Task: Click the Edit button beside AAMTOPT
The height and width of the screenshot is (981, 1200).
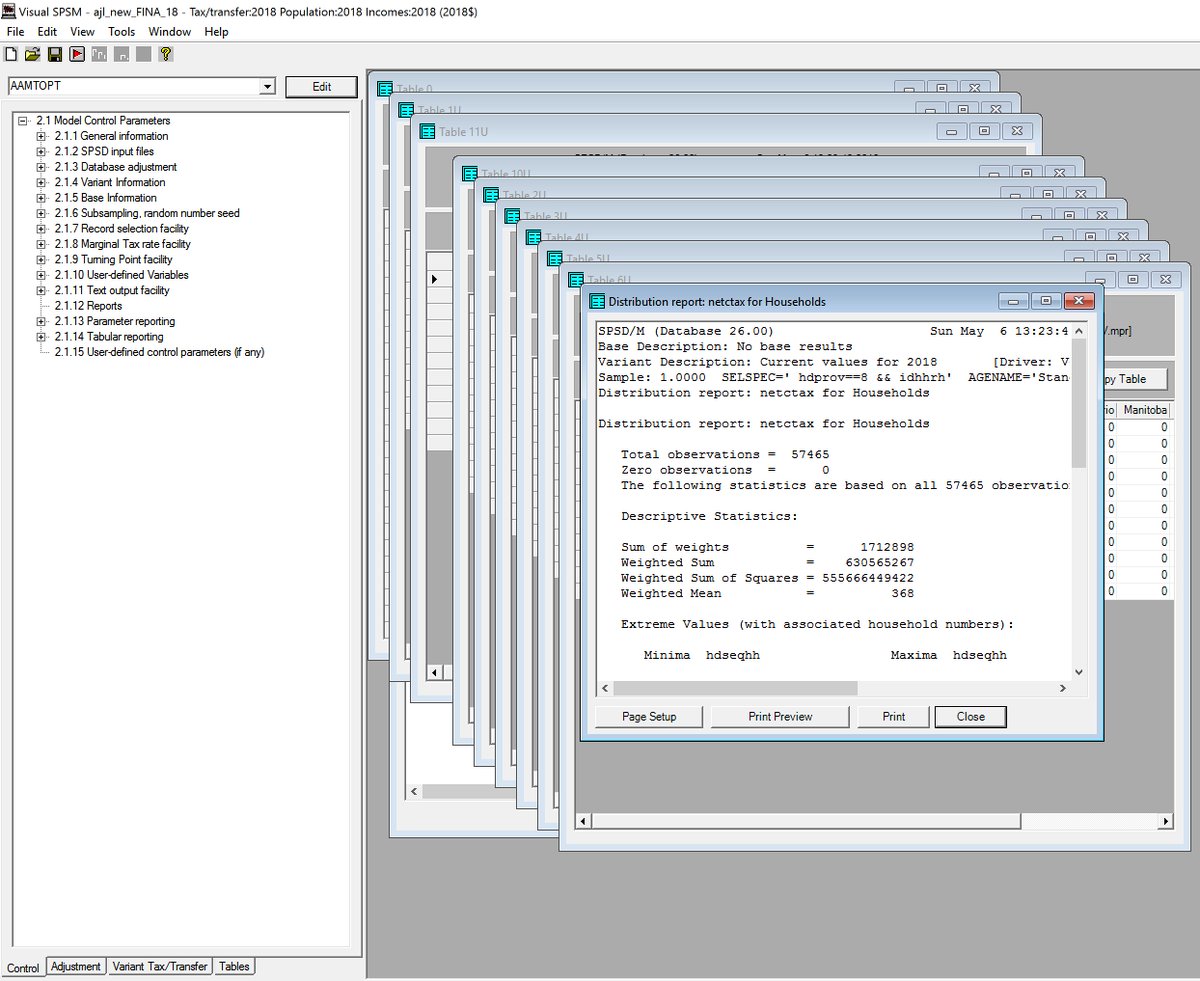Action: tap(321, 87)
